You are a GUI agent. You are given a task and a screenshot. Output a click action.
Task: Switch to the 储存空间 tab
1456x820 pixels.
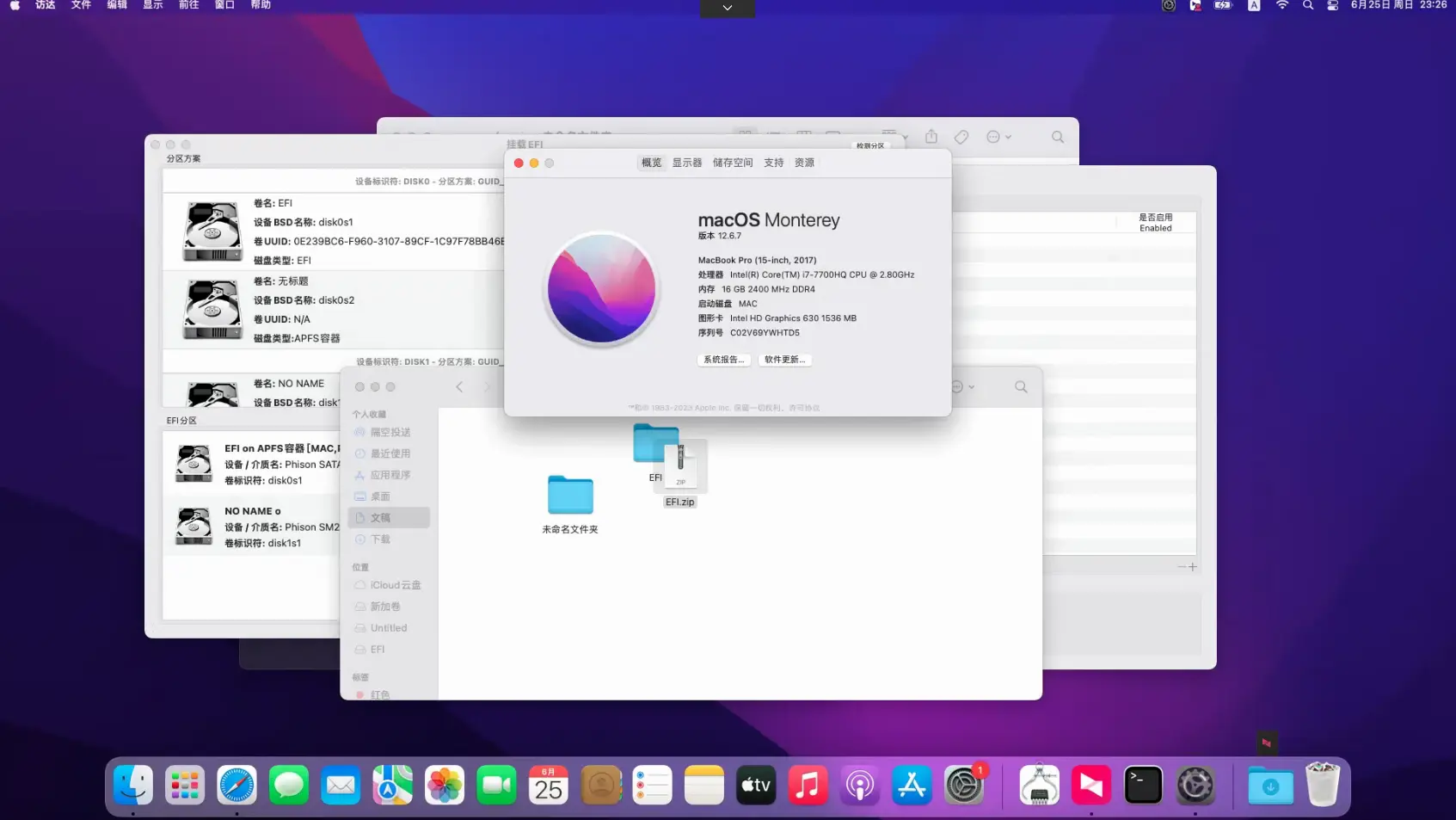[733, 163]
